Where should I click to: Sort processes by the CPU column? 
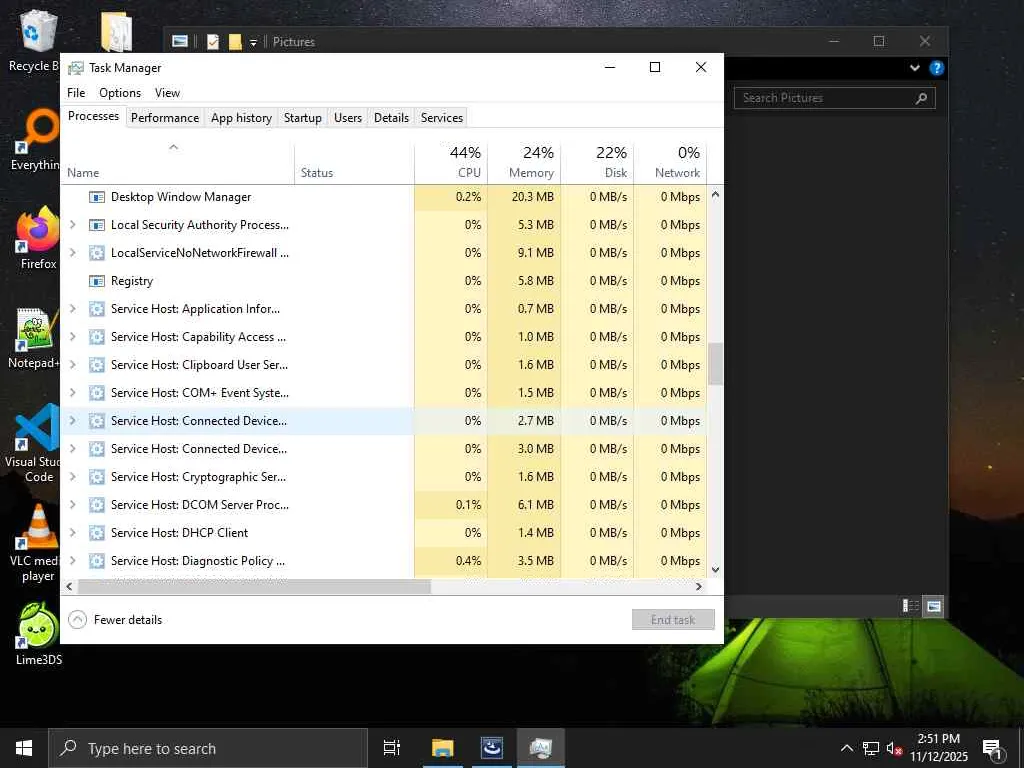pyautogui.click(x=451, y=162)
